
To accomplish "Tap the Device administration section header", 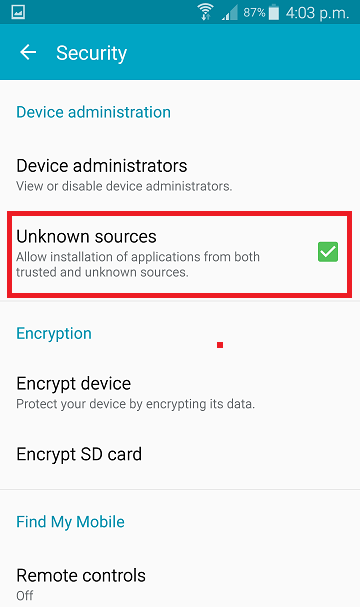I will 93,112.
